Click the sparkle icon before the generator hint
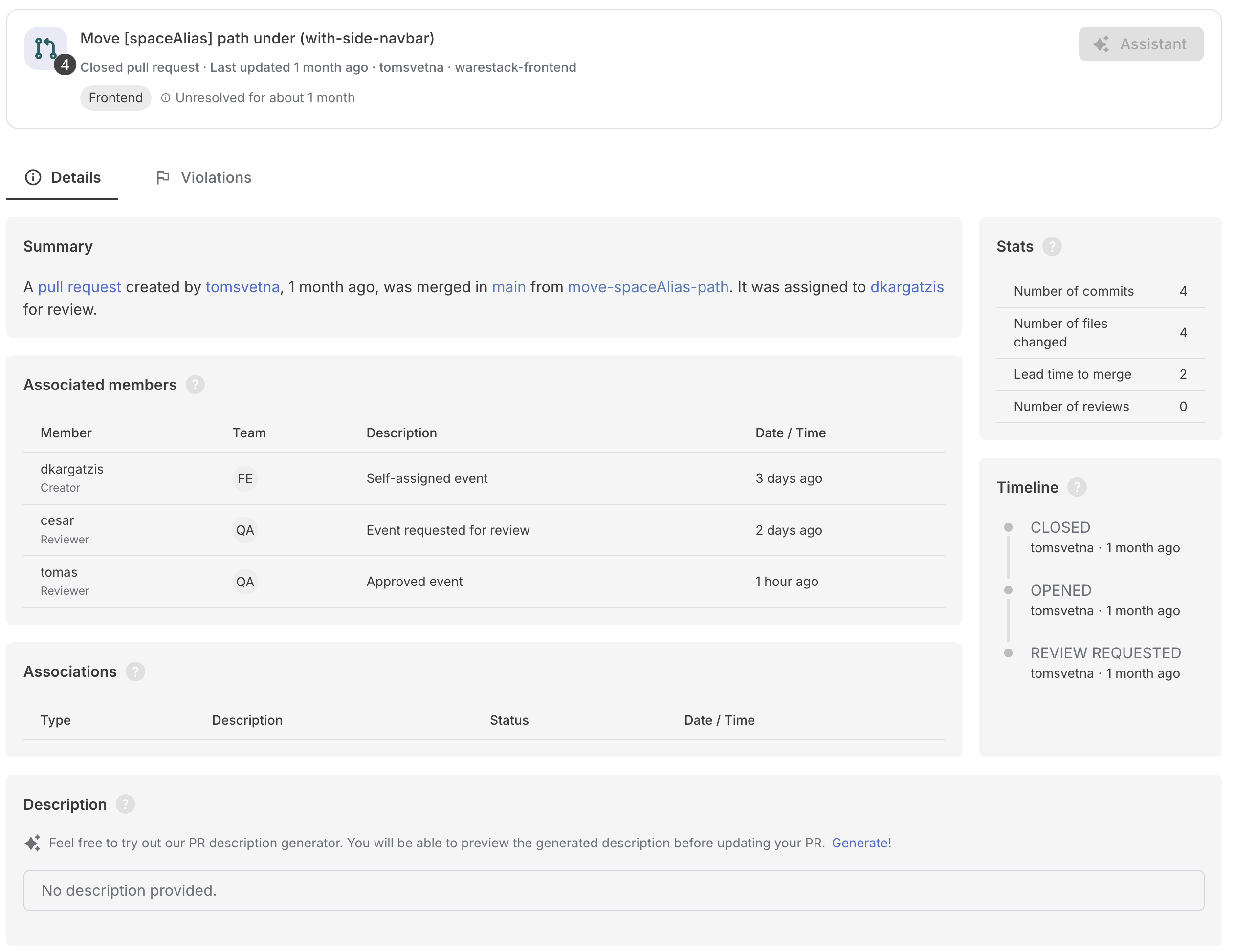This screenshot has width=1234, height=952. click(x=32, y=843)
